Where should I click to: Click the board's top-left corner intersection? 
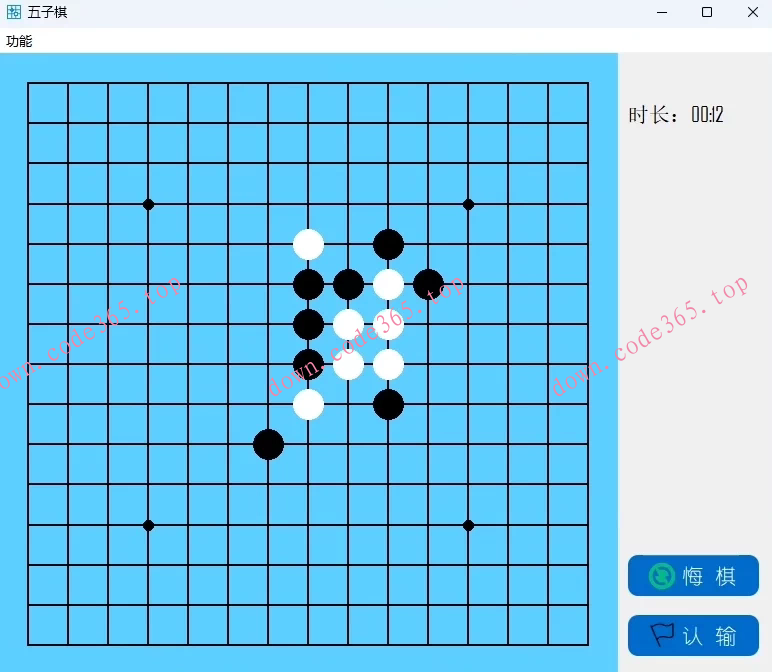tap(28, 84)
